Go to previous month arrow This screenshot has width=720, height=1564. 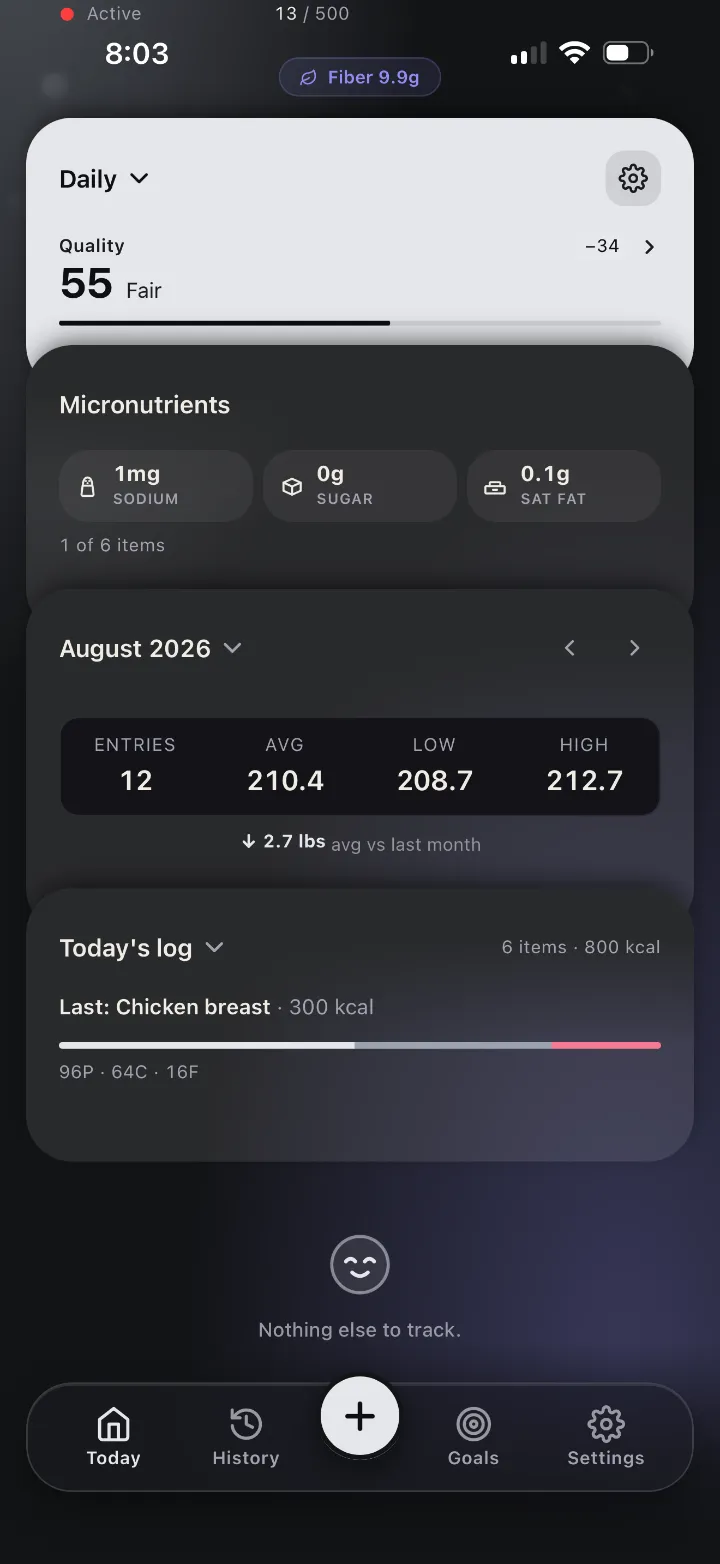coord(569,648)
